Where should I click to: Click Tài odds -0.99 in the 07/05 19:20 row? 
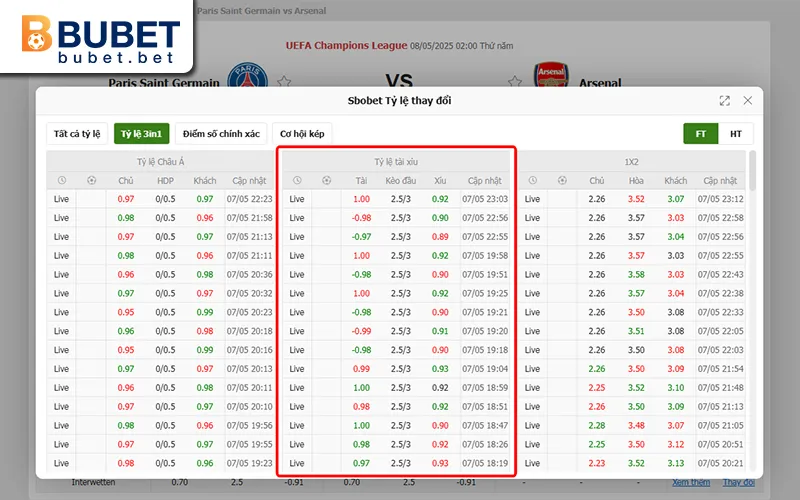[361, 331]
